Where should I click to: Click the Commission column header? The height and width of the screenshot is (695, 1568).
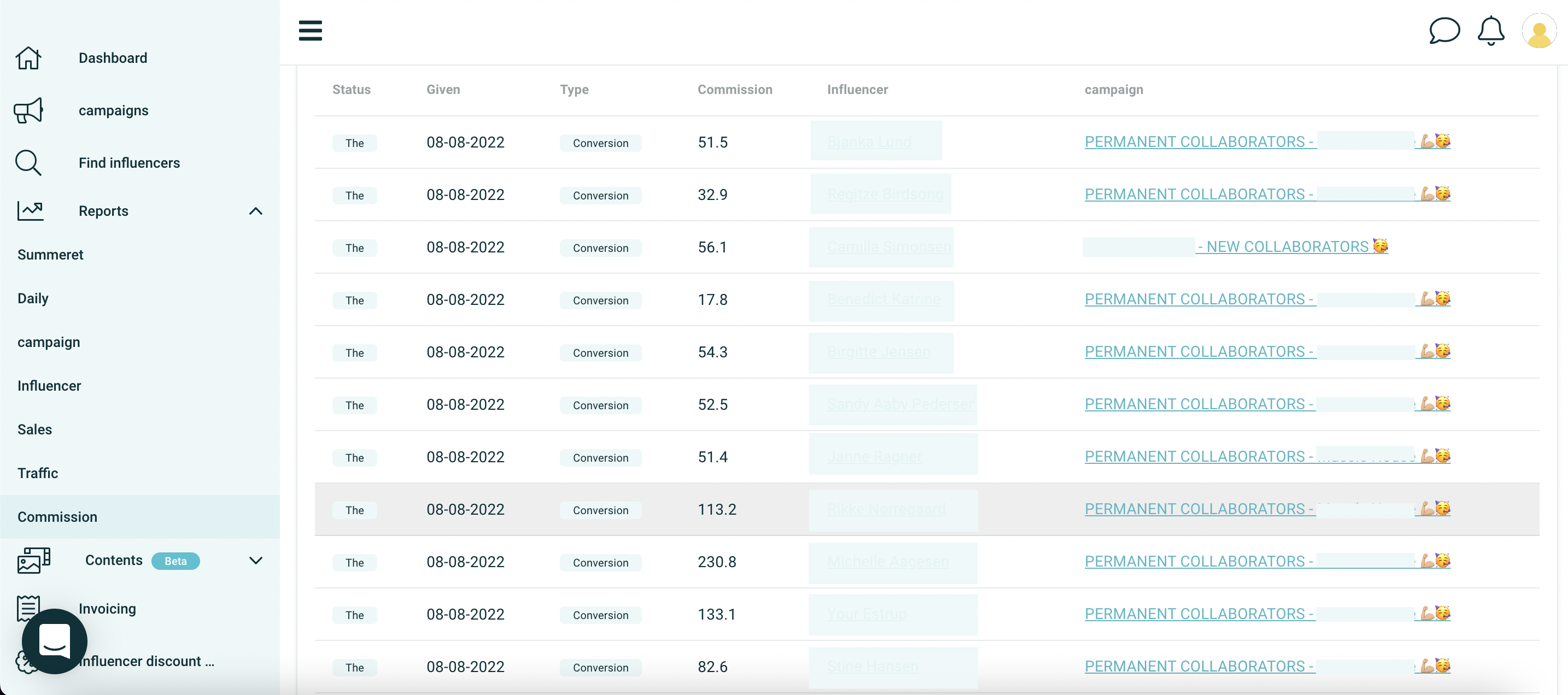[x=734, y=90]
